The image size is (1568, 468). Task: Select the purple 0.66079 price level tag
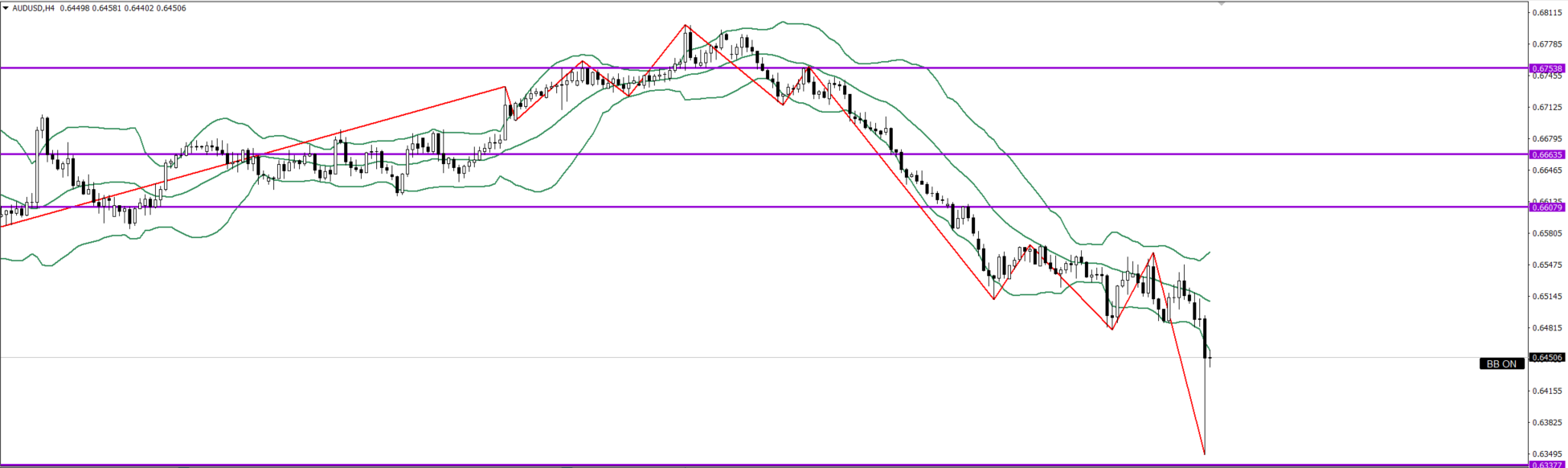coord(1547,207)
